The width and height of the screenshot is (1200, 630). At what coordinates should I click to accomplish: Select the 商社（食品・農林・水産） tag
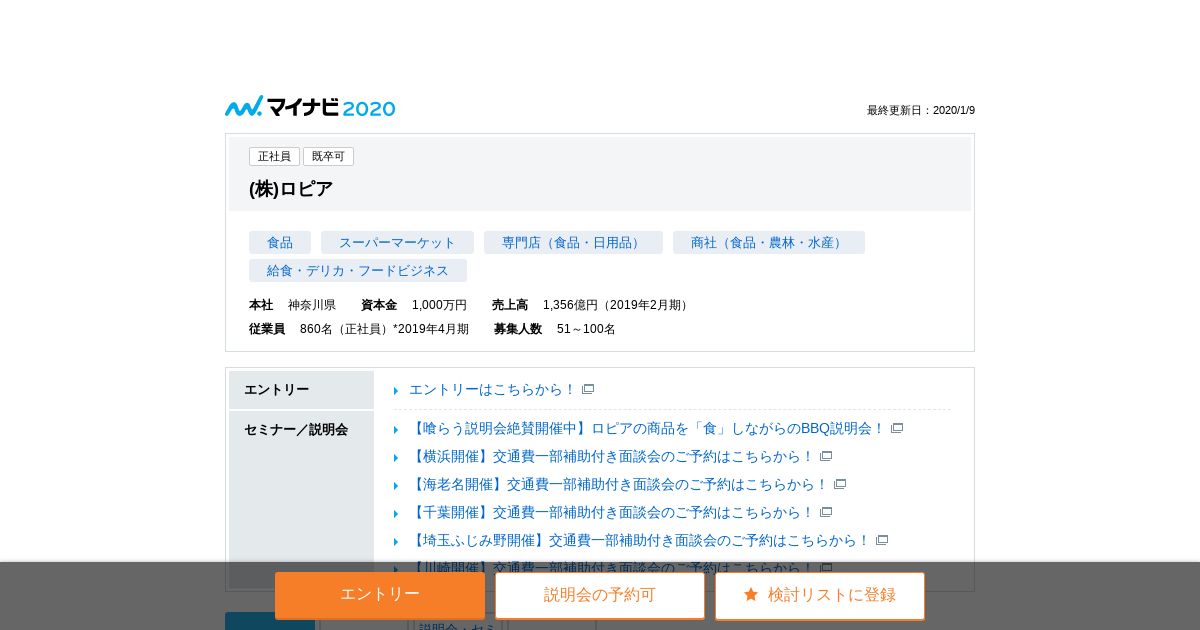769,242
